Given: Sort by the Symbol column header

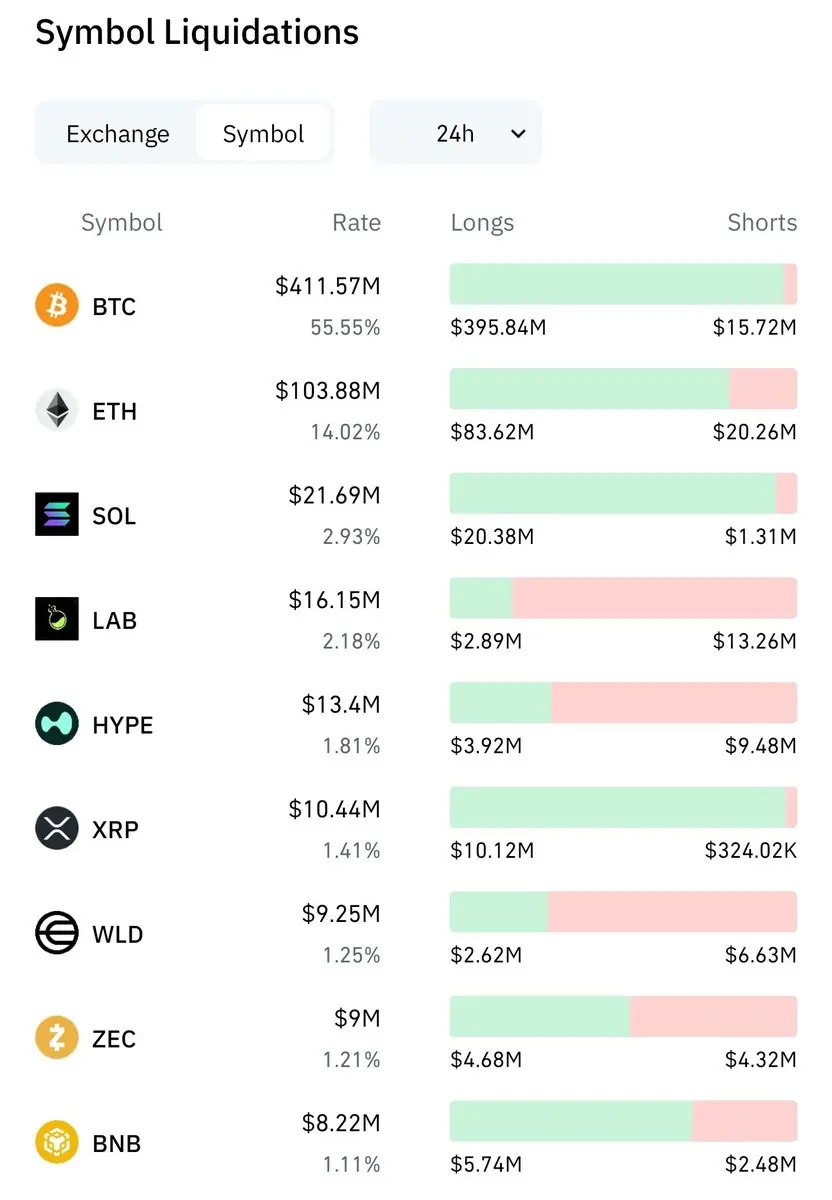Looking at the screenshot, I should (121, 222).
